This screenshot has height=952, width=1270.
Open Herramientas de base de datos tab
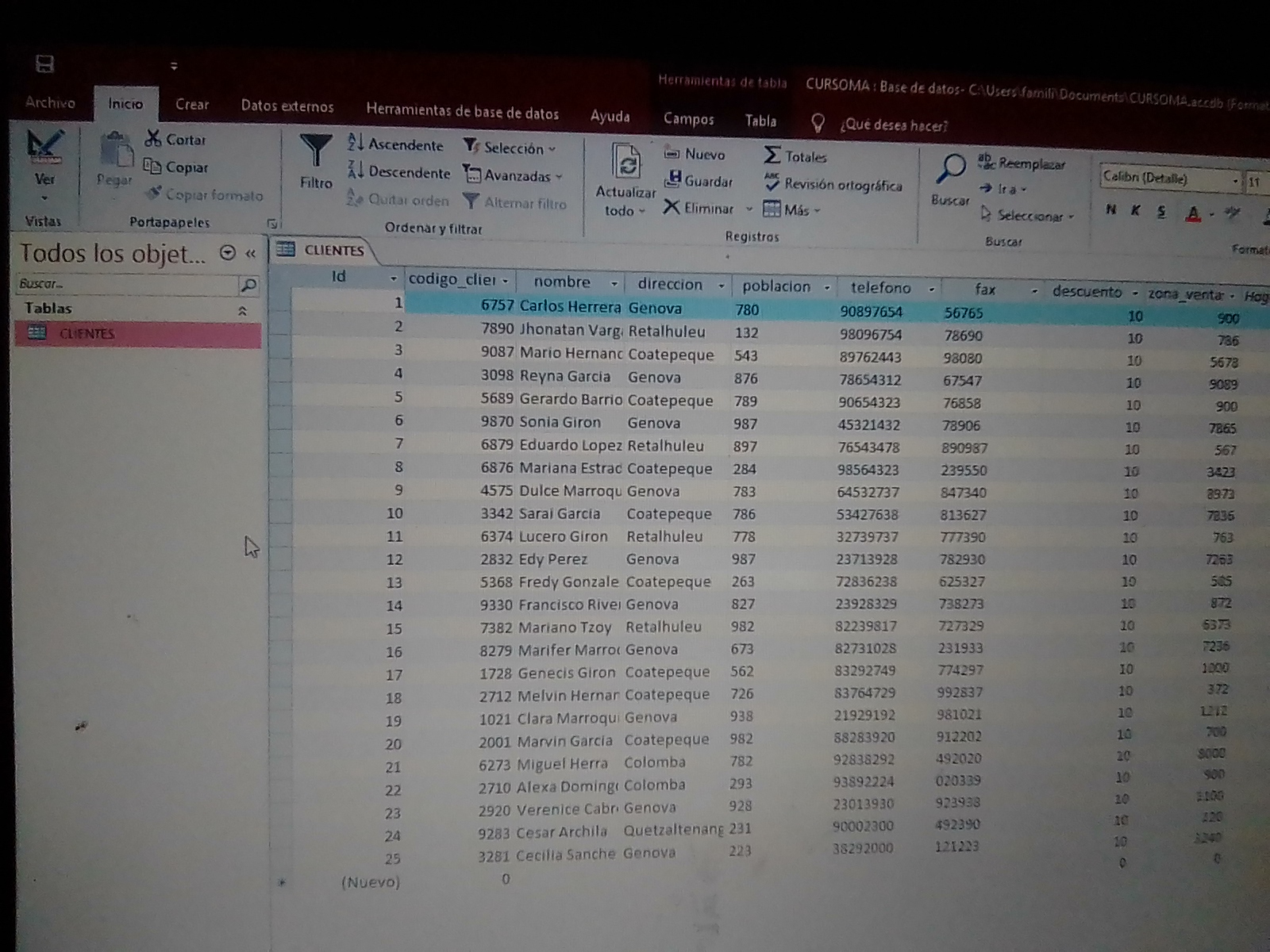pyautogui.click(x=463, y=113)
